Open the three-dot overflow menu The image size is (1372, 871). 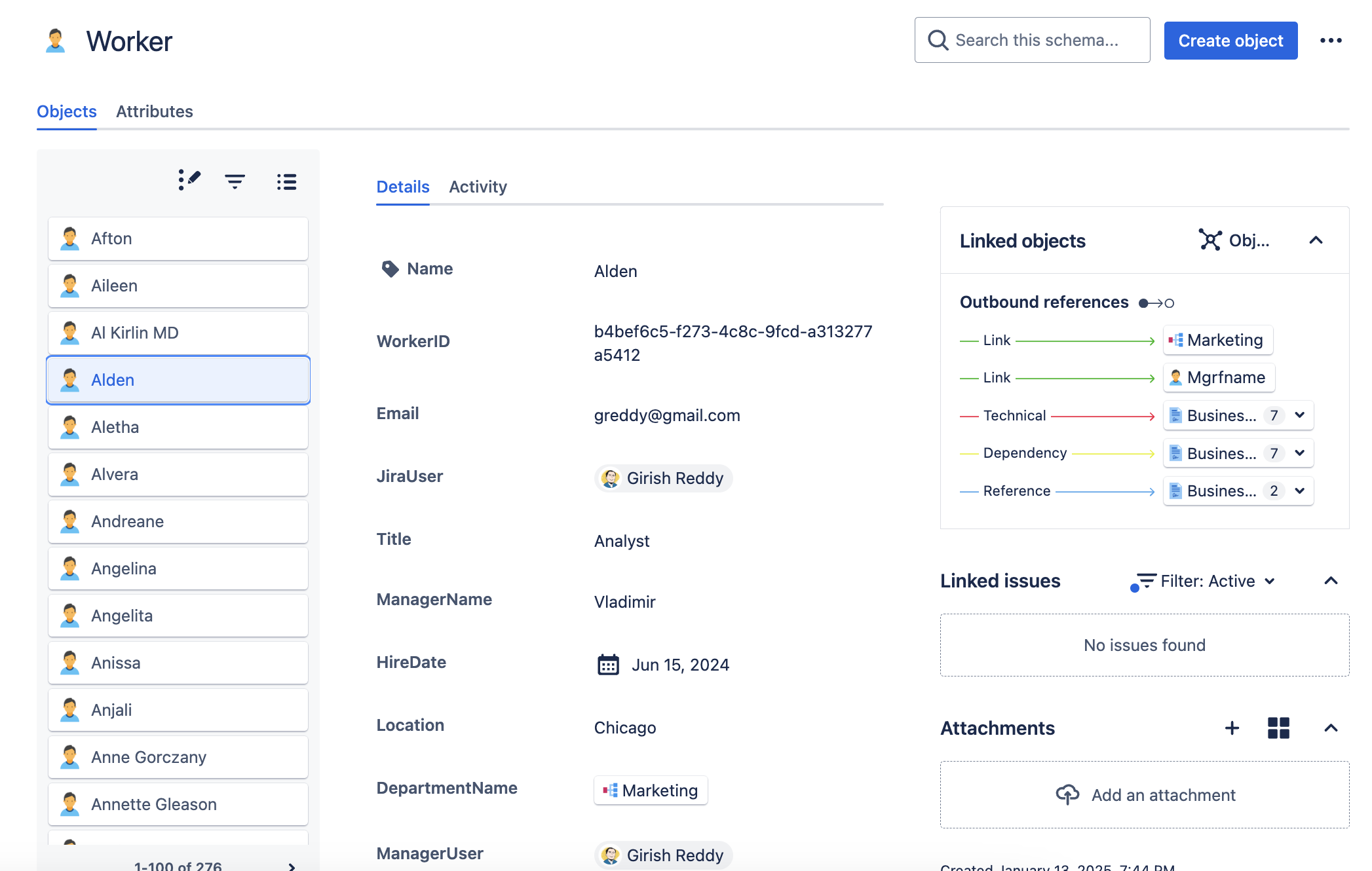tap(1331, 40)
